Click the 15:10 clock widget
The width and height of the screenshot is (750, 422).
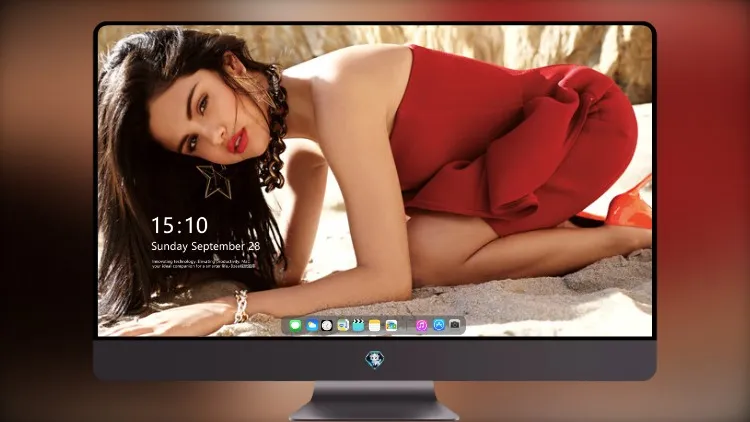coord(179,225)
